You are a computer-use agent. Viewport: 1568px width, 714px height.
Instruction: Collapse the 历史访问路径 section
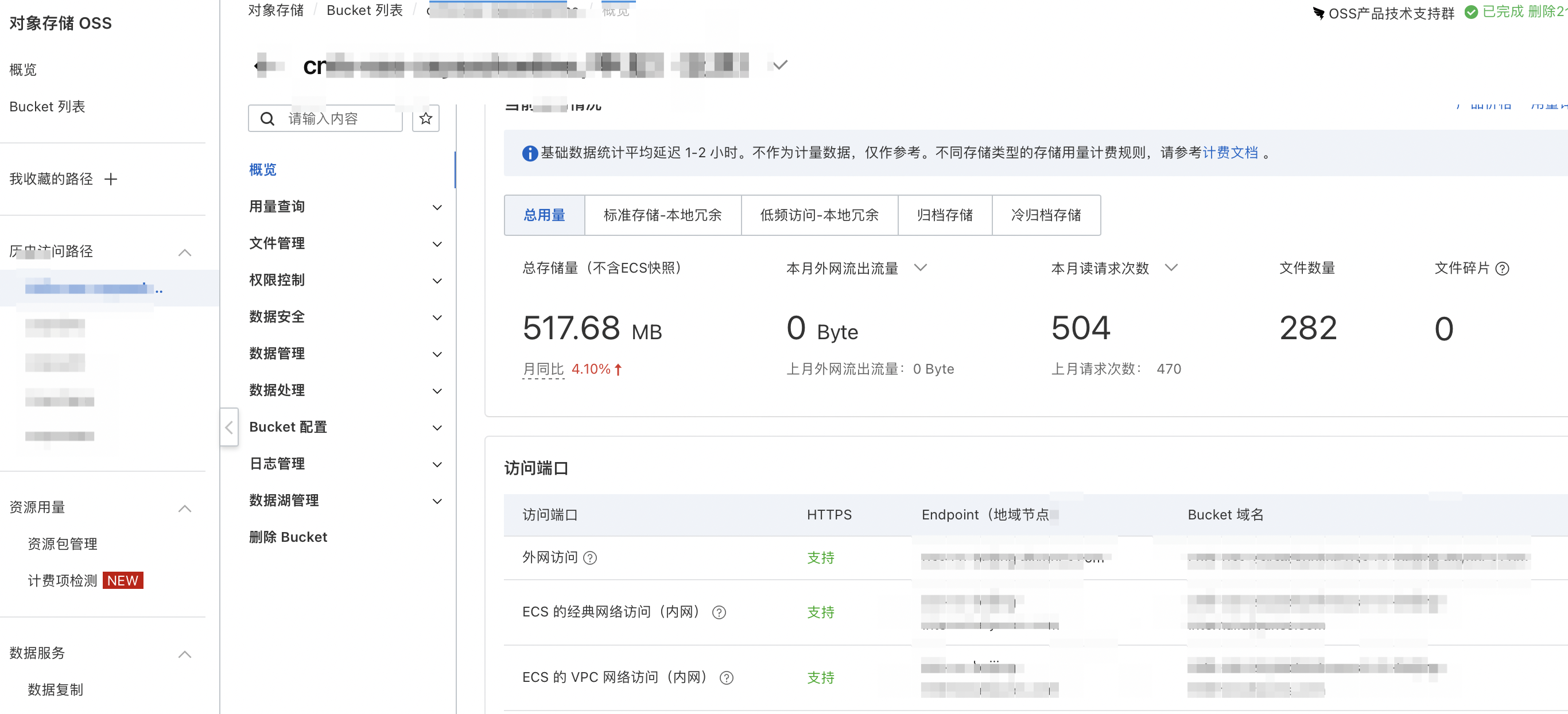point(184,252)
